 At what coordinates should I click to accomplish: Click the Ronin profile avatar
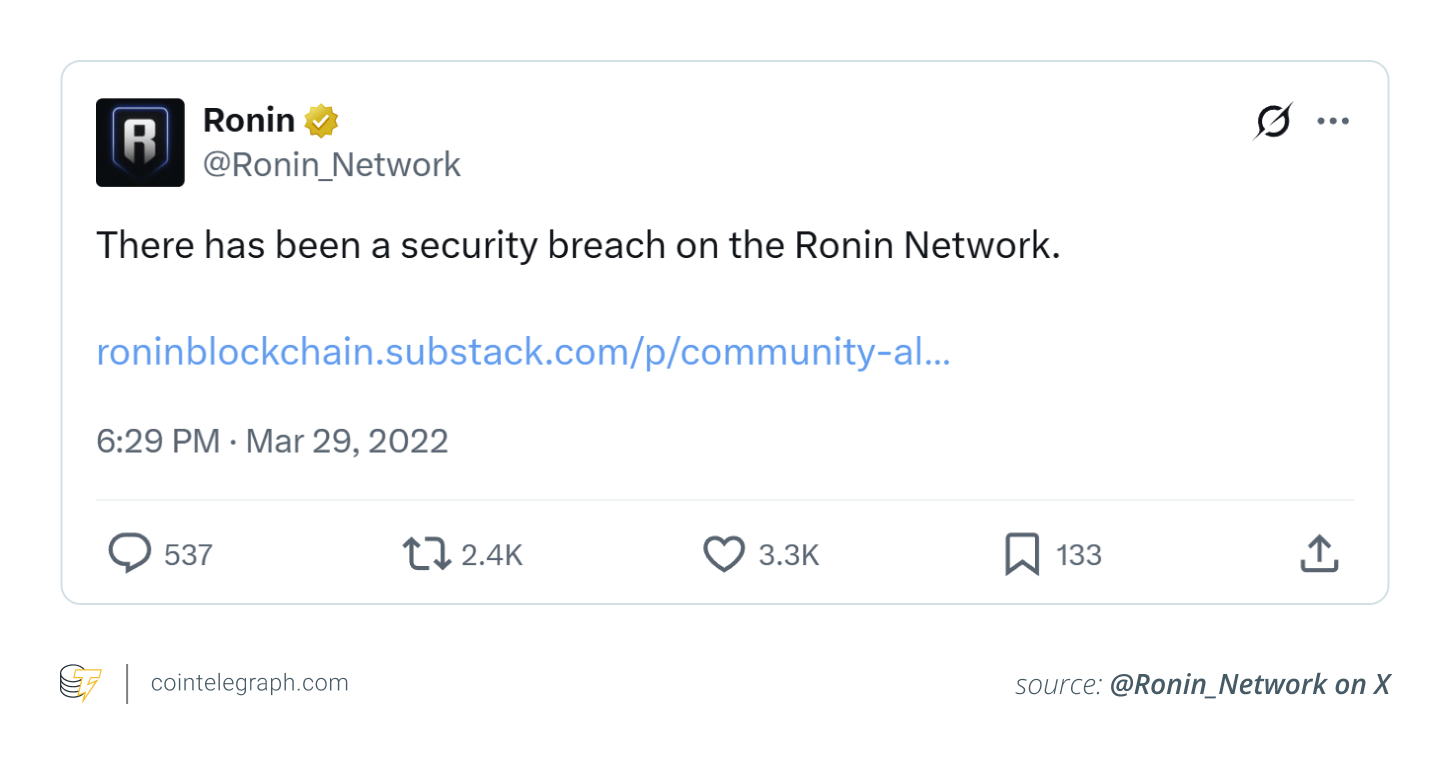point(140,142)
